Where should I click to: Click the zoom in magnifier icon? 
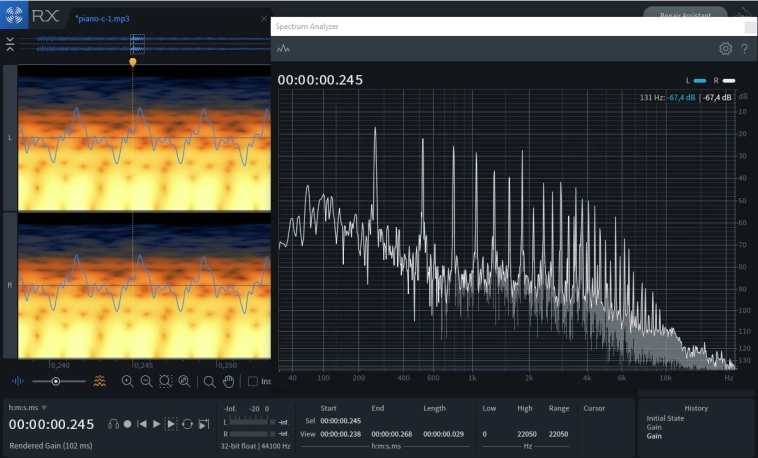[127, 381]
